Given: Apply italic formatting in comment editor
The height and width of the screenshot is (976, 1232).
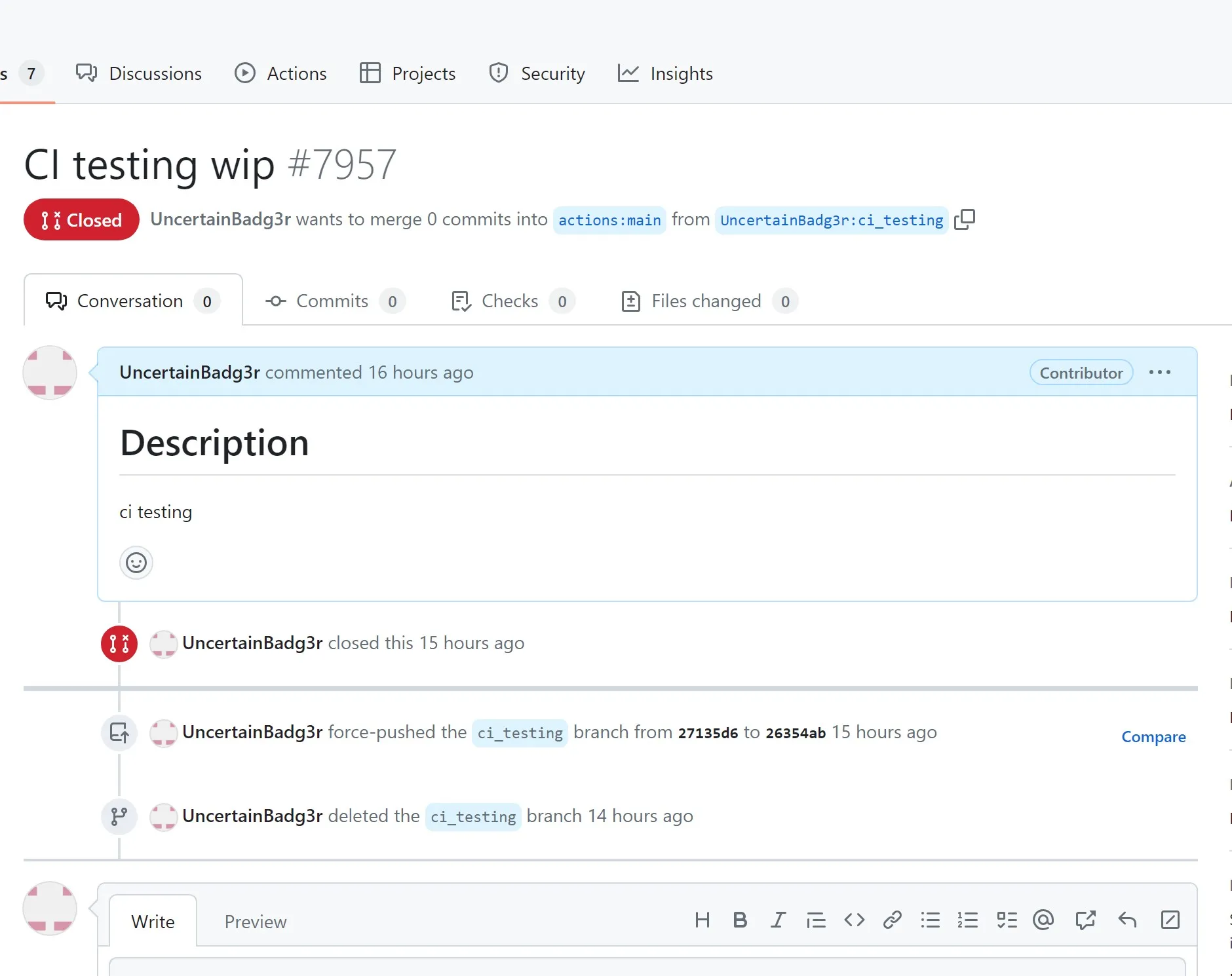Looking at the screenshot, I should pos(778,920).
